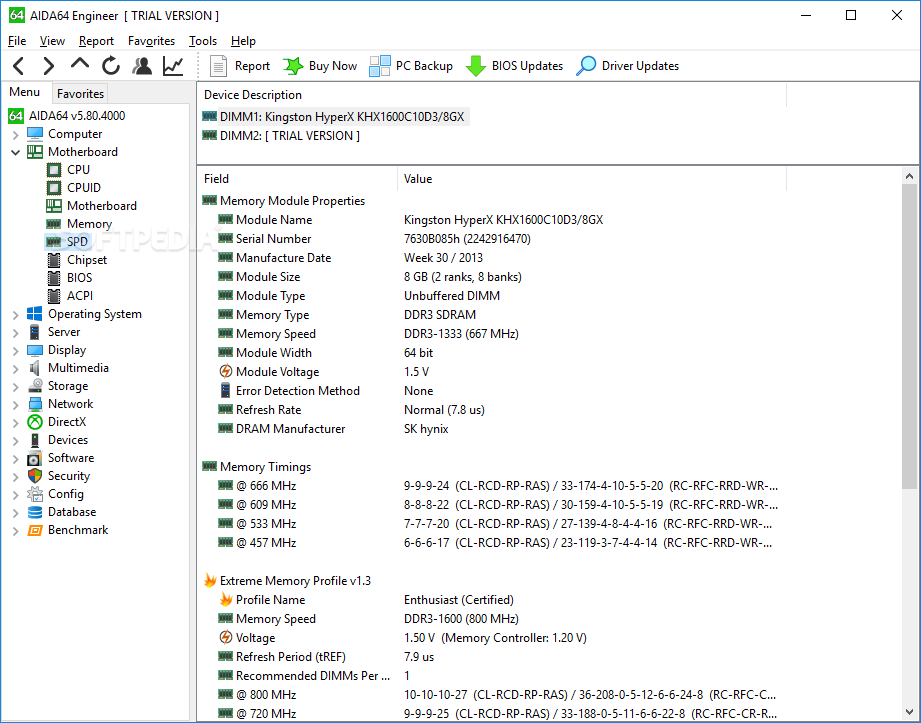Viewport: 921px width, 723px height.
Task: Click the scrollbar up arrow
Action: tap(909, 176)
